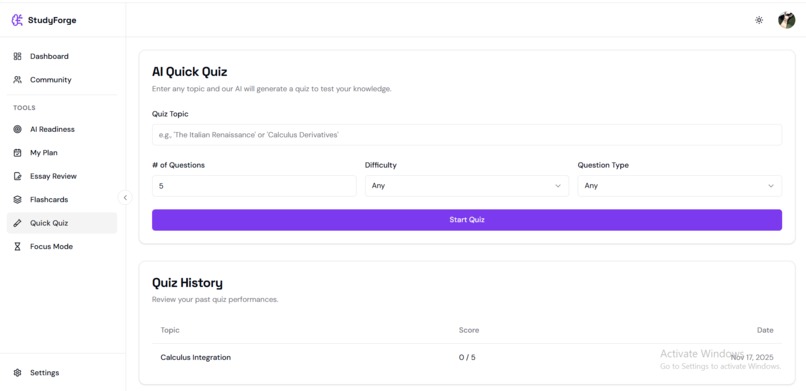Screen dimensions: 806x391
Task: Open the Focus Mode label
Action: click(51, 247)
